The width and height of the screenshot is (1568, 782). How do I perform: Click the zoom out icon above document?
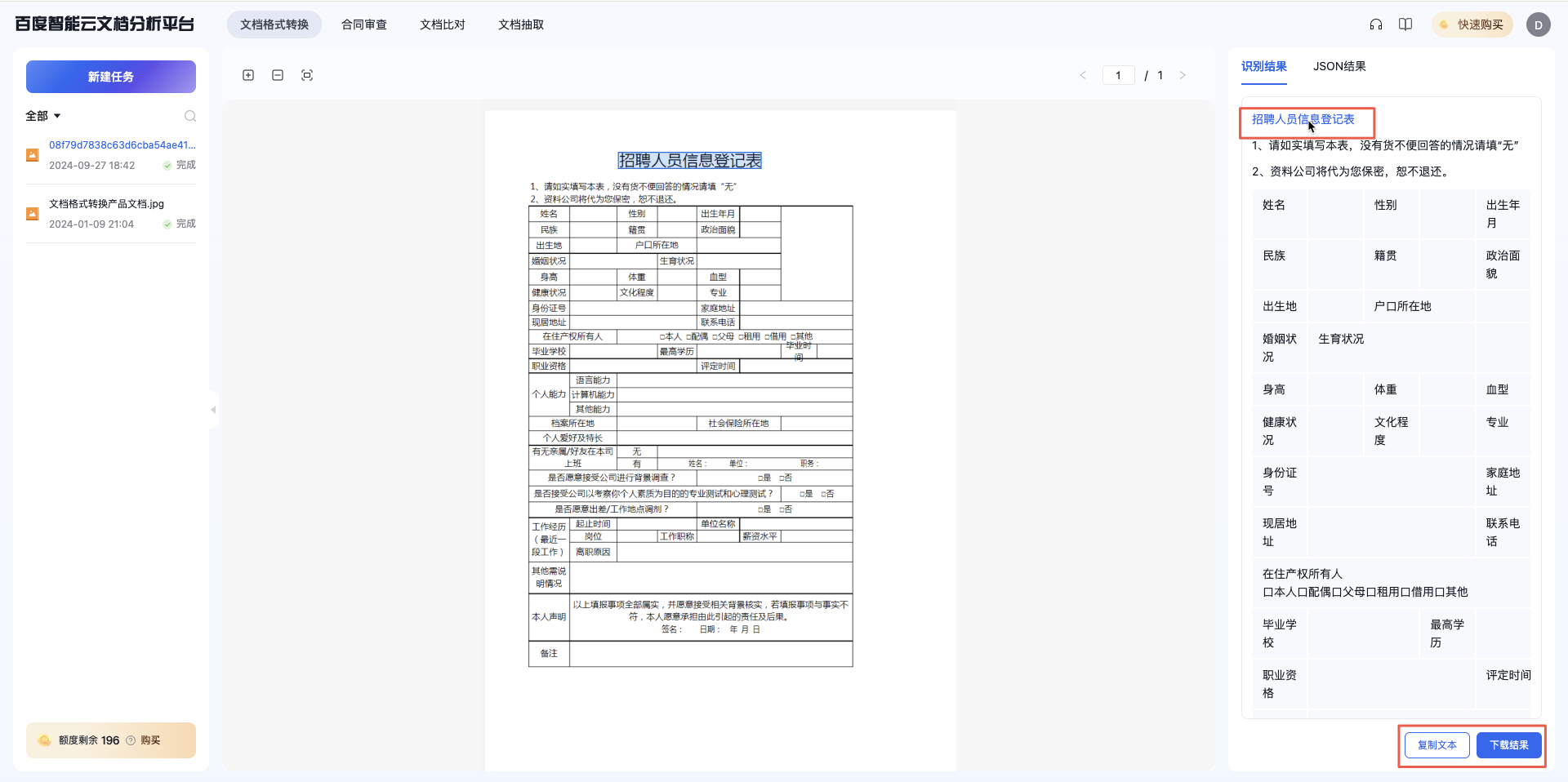click(x=278, y=75)
